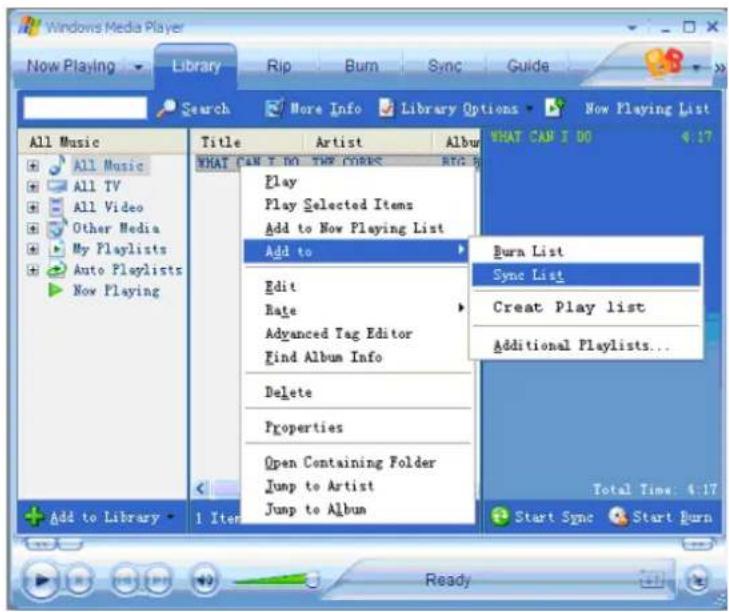Switch to the Guide tab
729x612 pixels.
(x=528, y=66)
